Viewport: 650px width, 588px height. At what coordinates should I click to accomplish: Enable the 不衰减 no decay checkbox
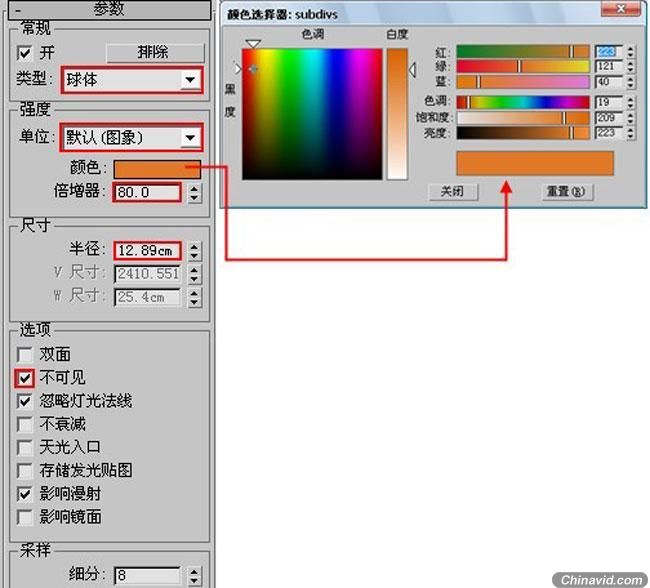pyautogui.click(x=24, y=425)
